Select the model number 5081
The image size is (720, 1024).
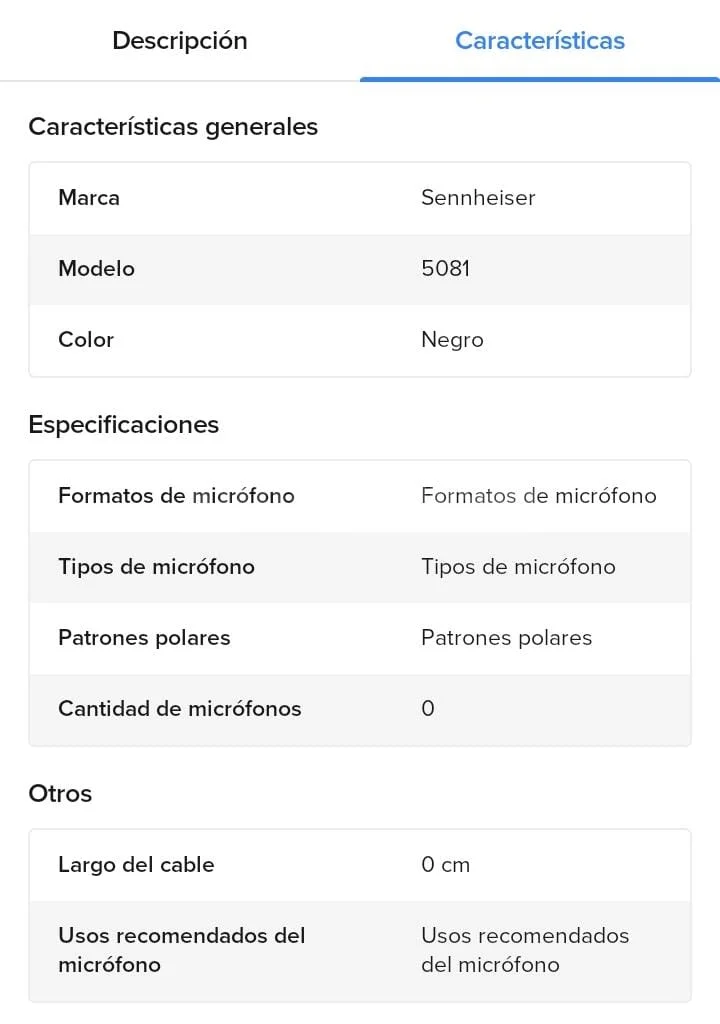tap(445, 269)
